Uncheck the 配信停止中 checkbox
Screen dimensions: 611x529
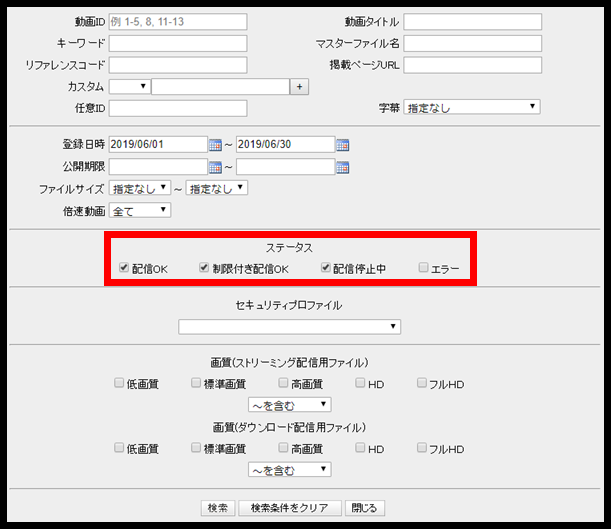coord(325,267)
